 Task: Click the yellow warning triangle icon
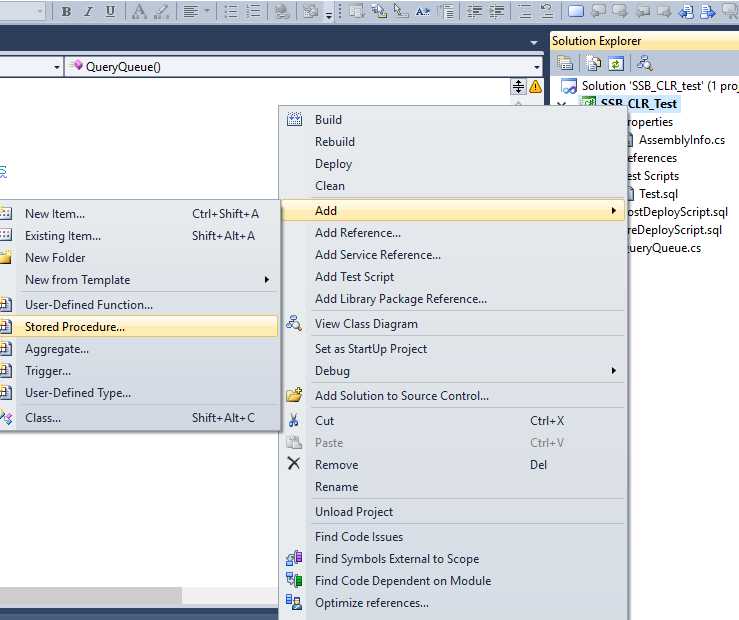point(535,86)
